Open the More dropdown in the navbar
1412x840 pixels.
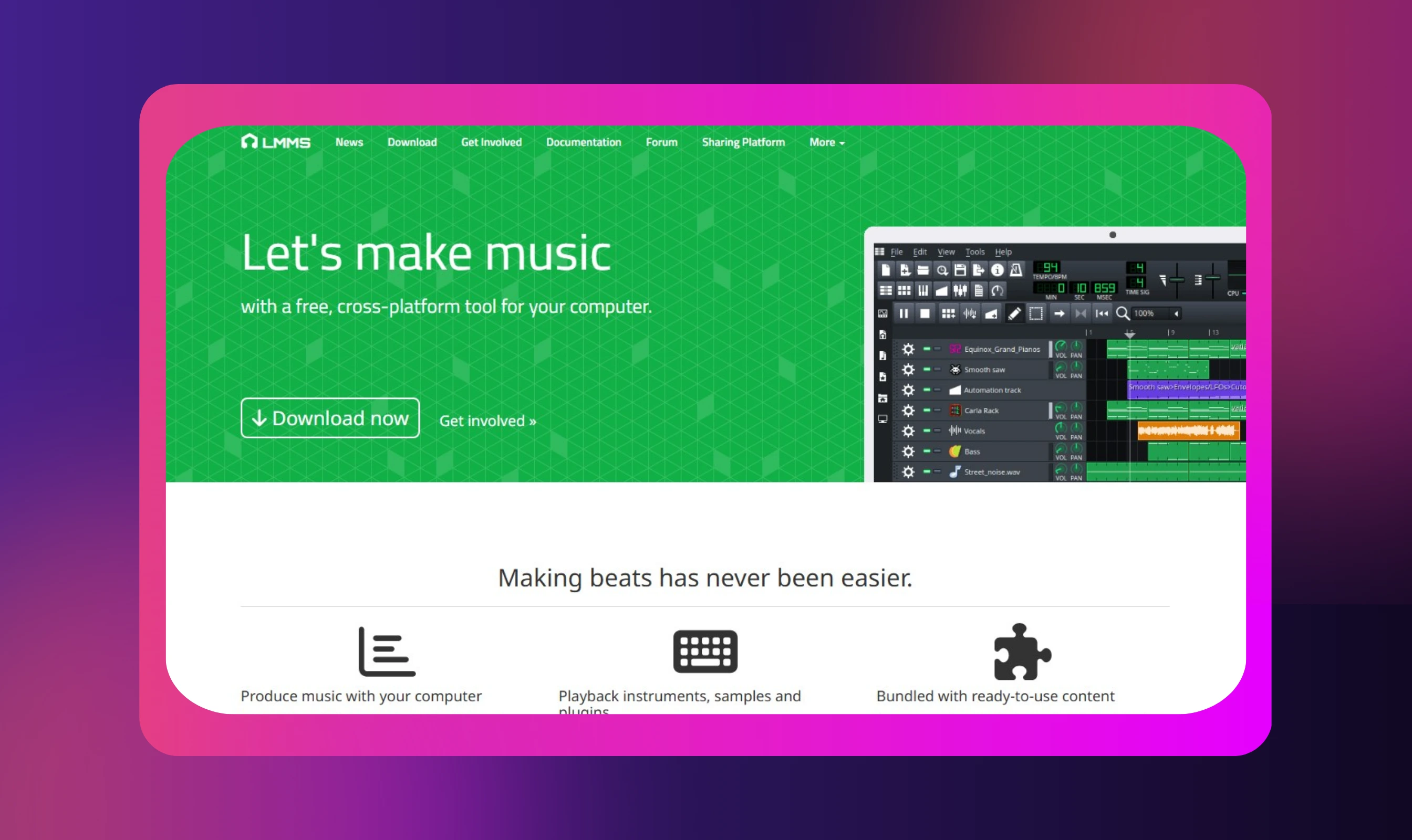coord(827,142)
